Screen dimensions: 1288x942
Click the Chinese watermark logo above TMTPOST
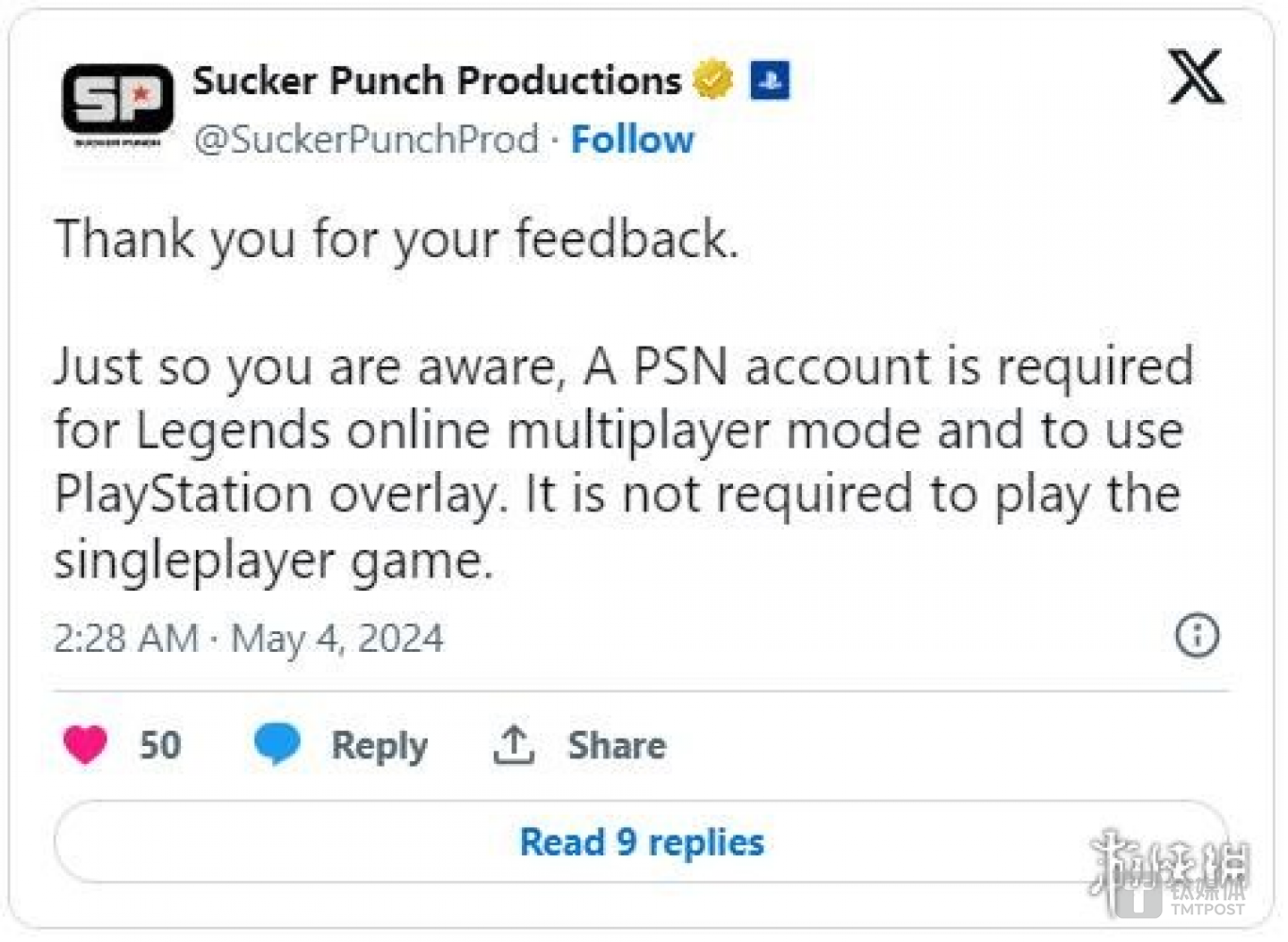[1168, 866]
